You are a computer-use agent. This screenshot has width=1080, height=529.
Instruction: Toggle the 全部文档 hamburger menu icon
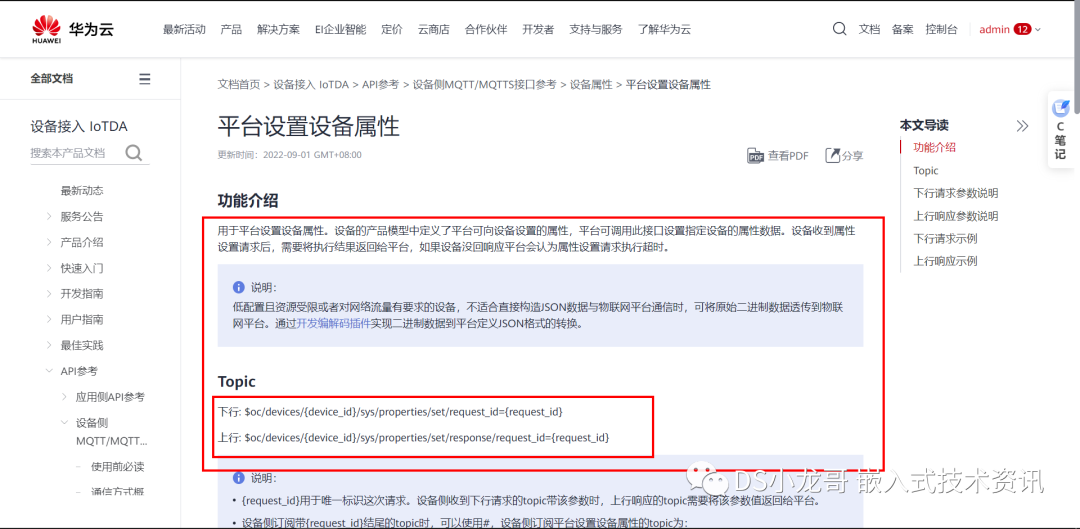pyautogui.click(x=145, y=79)
